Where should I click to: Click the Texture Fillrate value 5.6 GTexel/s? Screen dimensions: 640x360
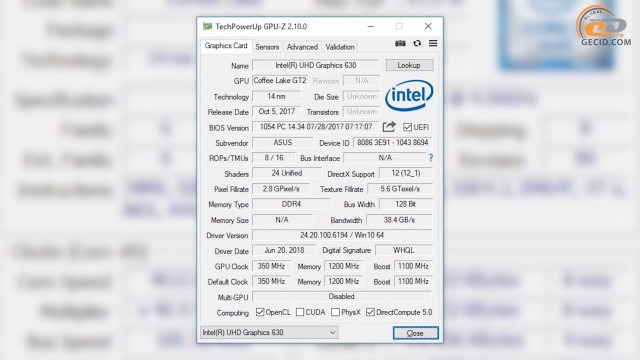pyautogui.click(x=400, y=189)
